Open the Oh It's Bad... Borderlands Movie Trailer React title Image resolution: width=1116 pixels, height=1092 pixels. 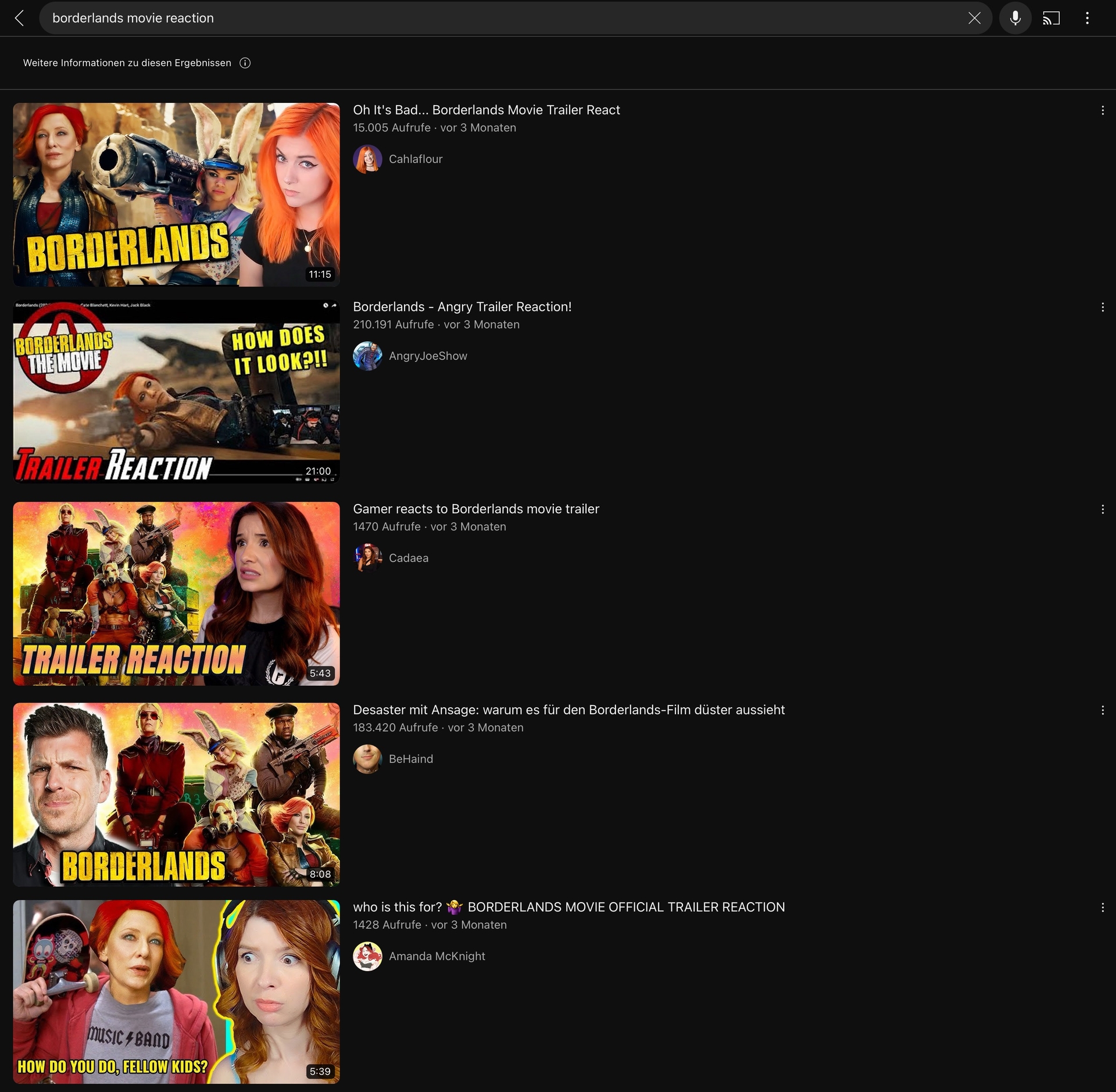tap(487, 110)
